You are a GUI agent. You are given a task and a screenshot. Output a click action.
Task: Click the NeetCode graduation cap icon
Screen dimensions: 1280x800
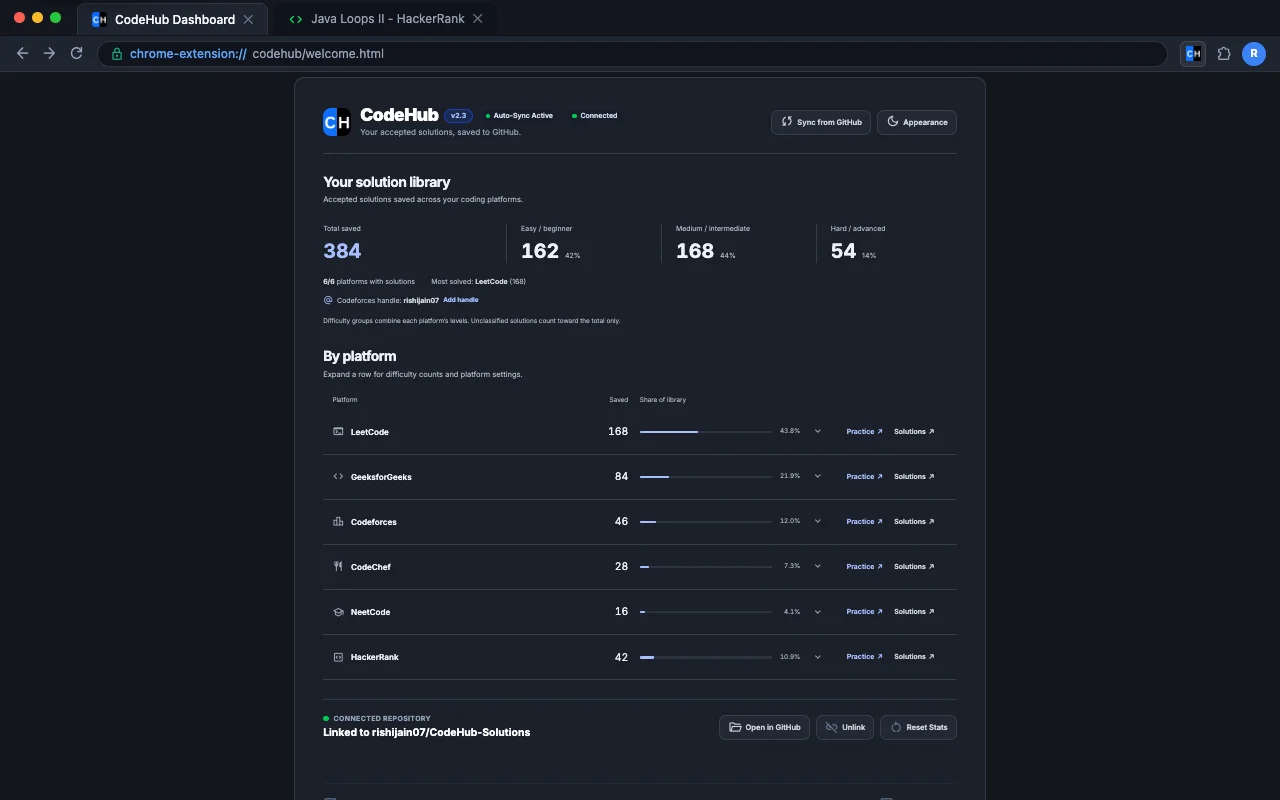pos(338,612)
